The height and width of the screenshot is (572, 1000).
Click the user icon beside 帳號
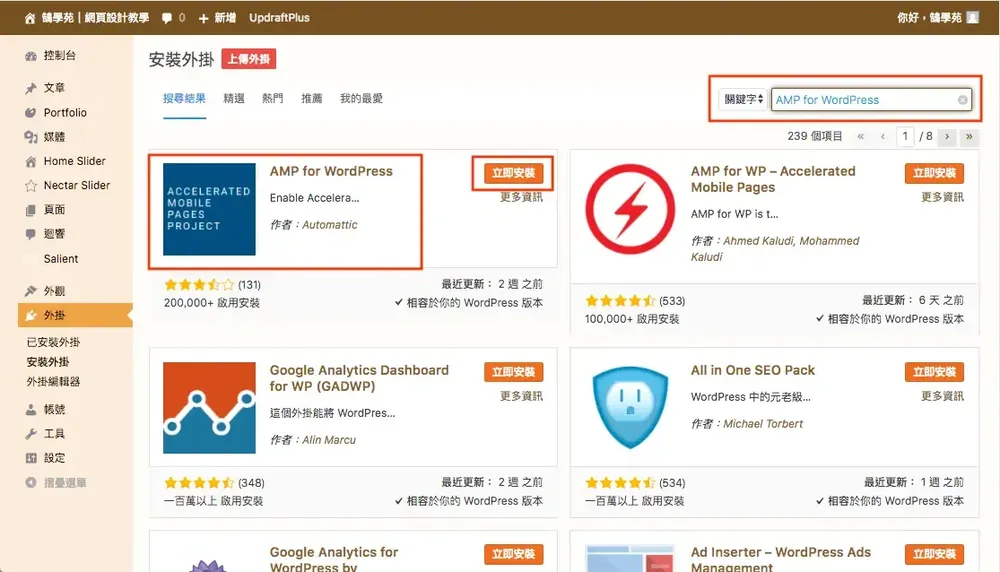tap(31, 409)
